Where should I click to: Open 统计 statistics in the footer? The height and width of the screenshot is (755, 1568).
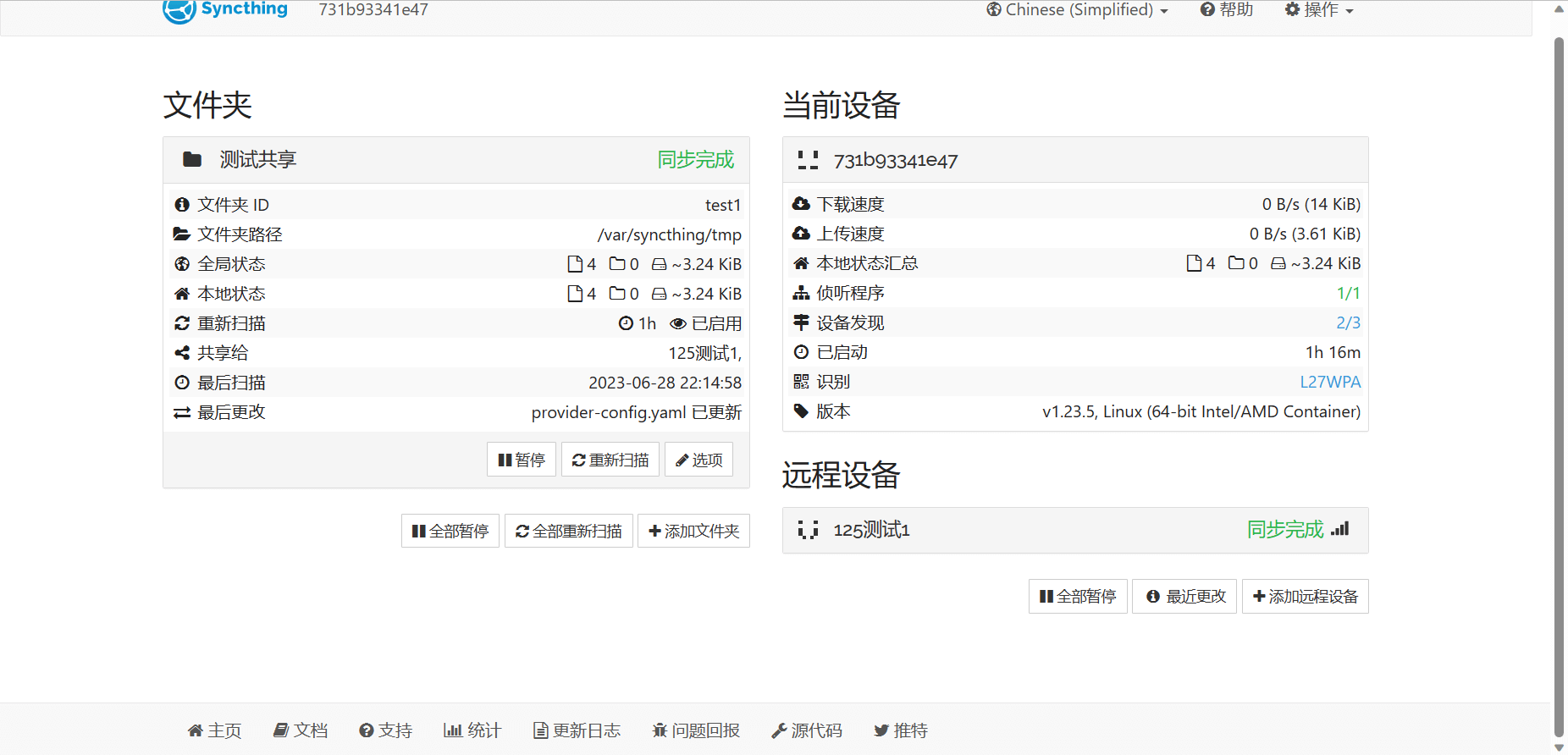(x=472, y=730)
